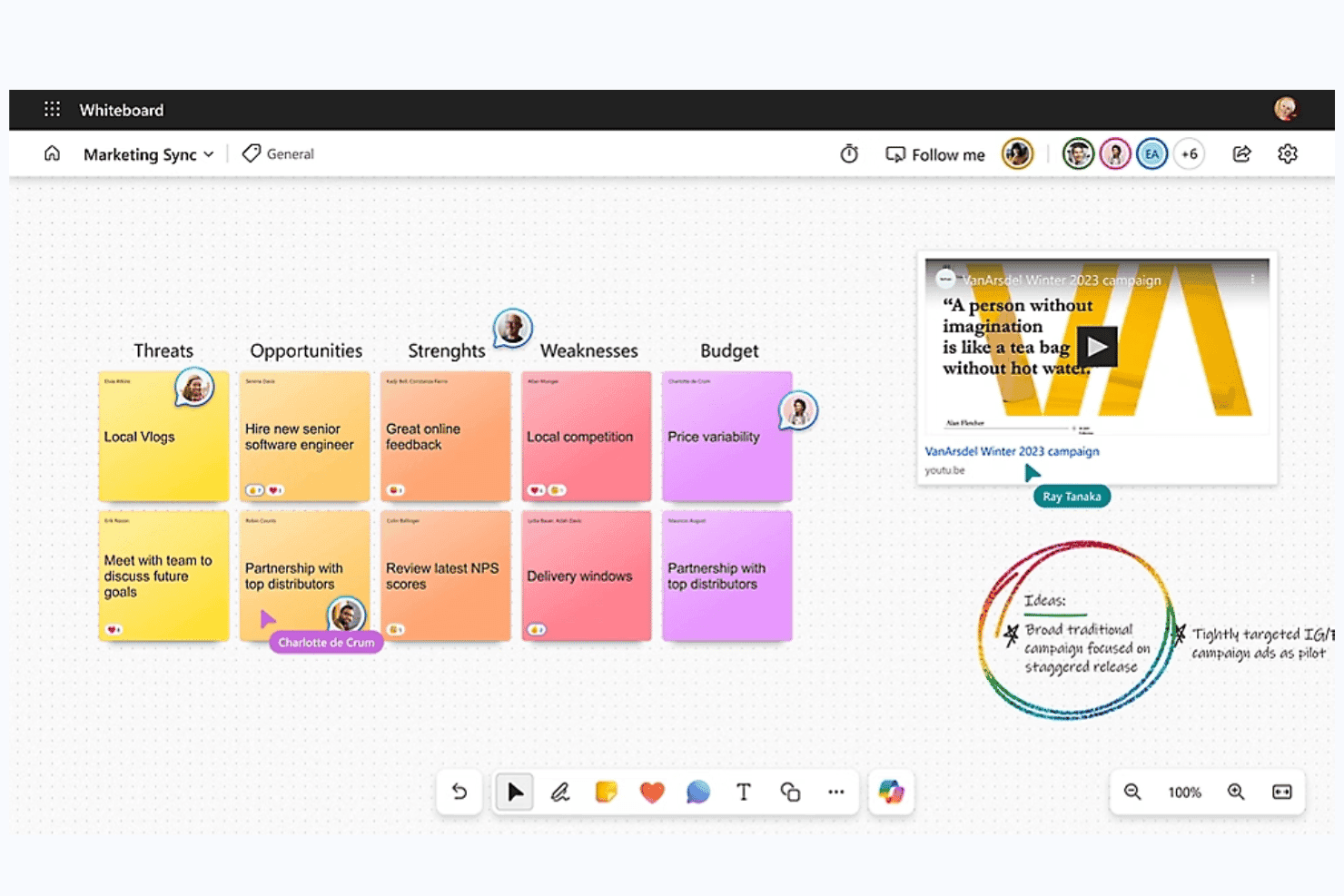Select the Pen inking tool
The height and width of the screenshot is (896, 1344).
(560, 792)
